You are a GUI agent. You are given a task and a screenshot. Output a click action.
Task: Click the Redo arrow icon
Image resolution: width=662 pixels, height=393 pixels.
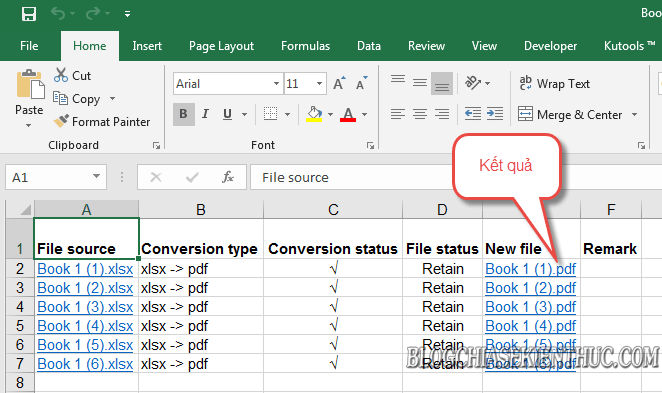pyautogui.click(x=93, y=14)
